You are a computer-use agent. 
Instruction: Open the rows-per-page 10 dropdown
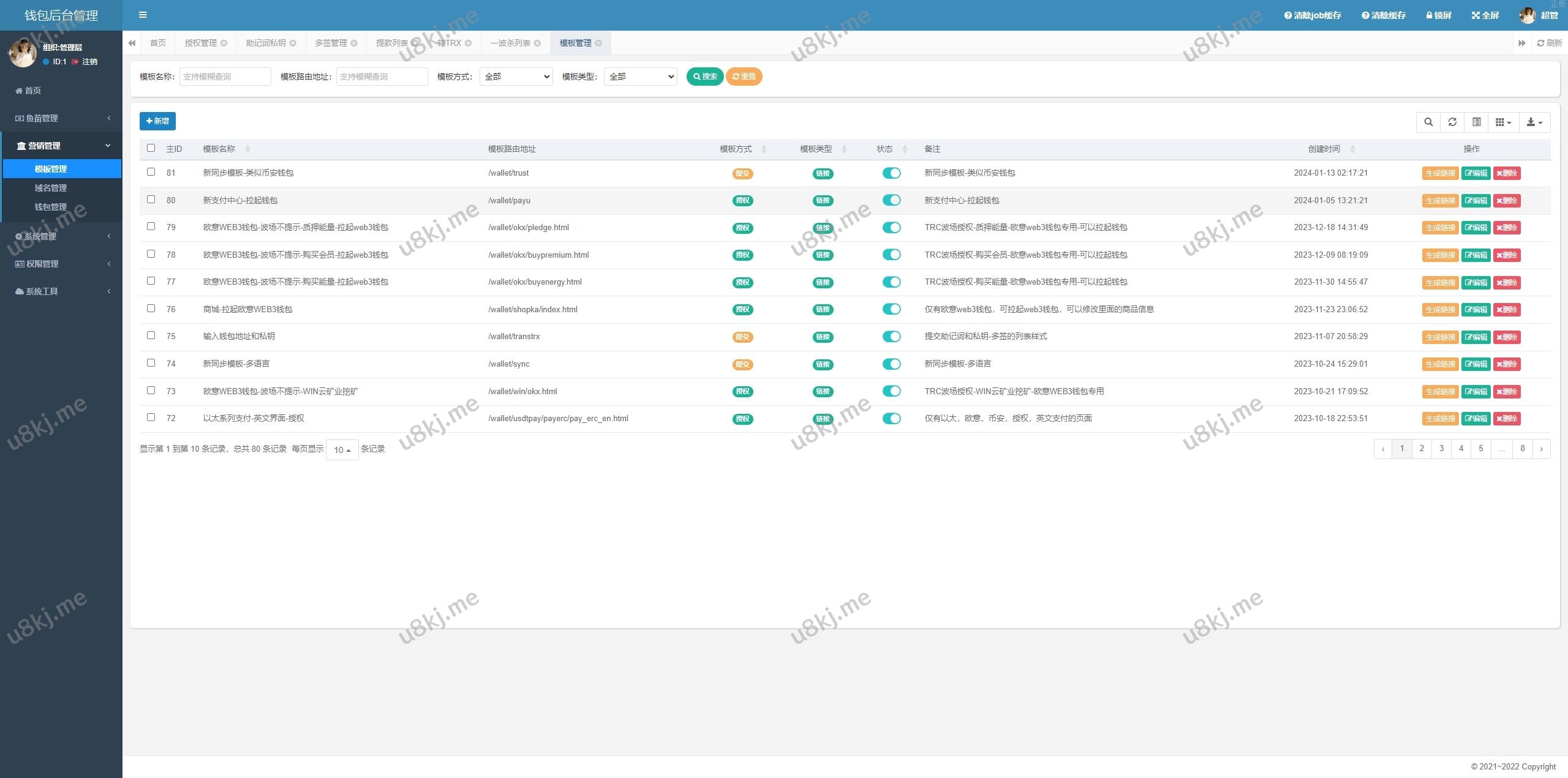pyautogui.click(x=342, y=450)
